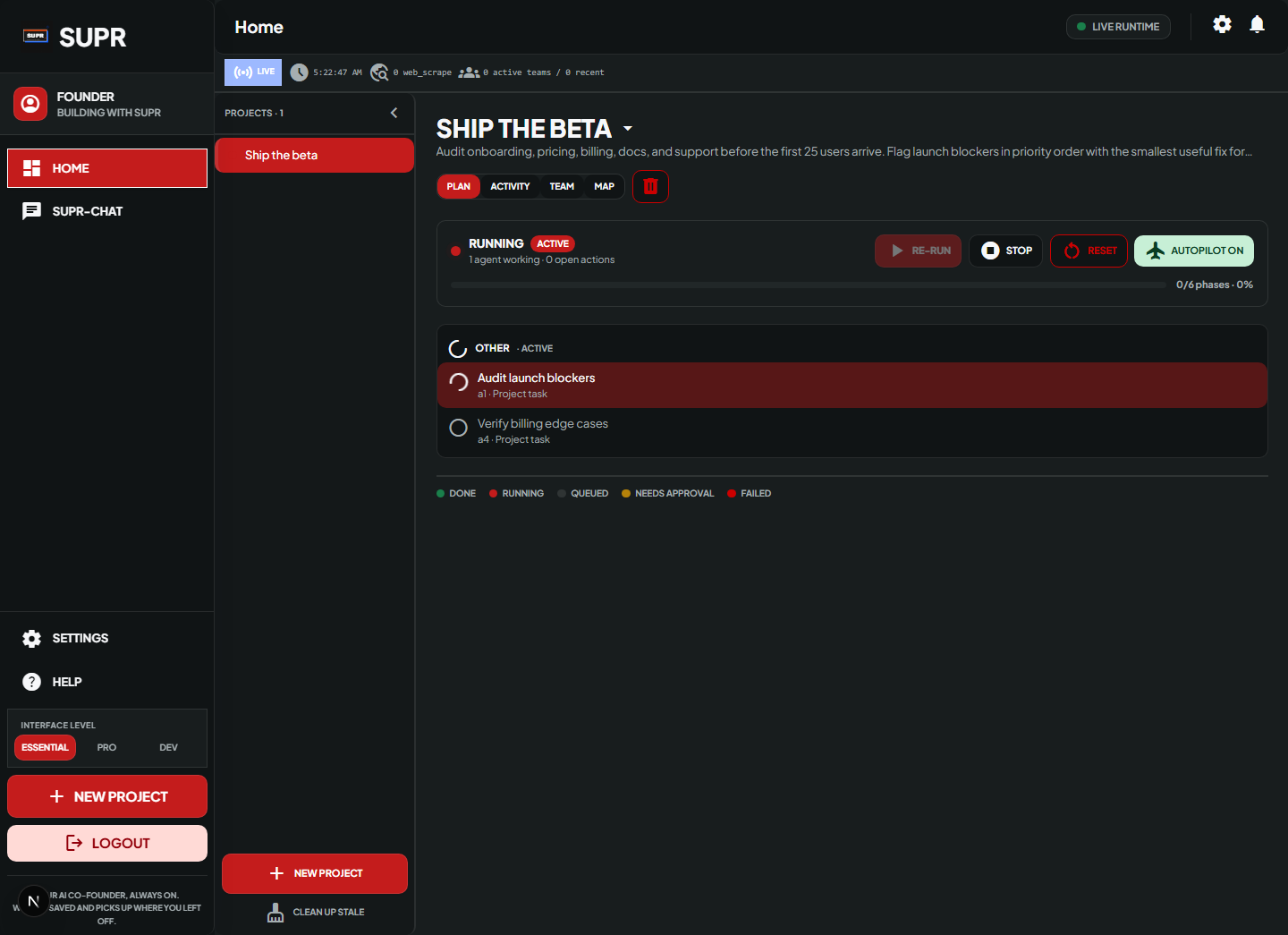Click the RE-RUN button
Image resolution: width=1288 pixels, height=935 pixels.
click(919, 251)
